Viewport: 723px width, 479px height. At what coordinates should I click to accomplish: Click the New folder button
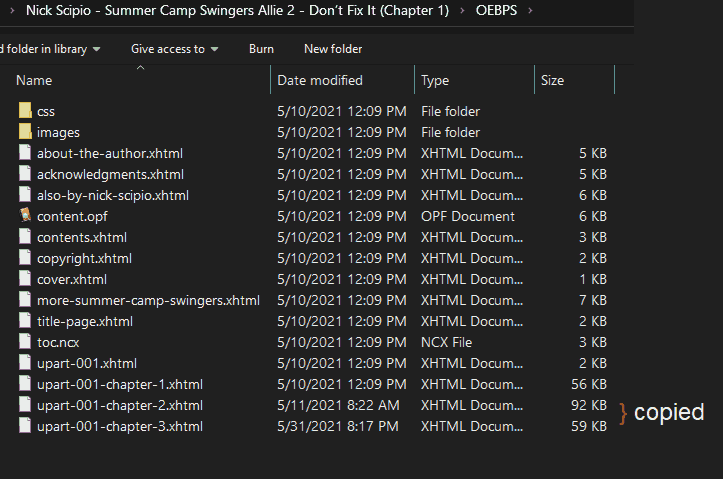333,49
